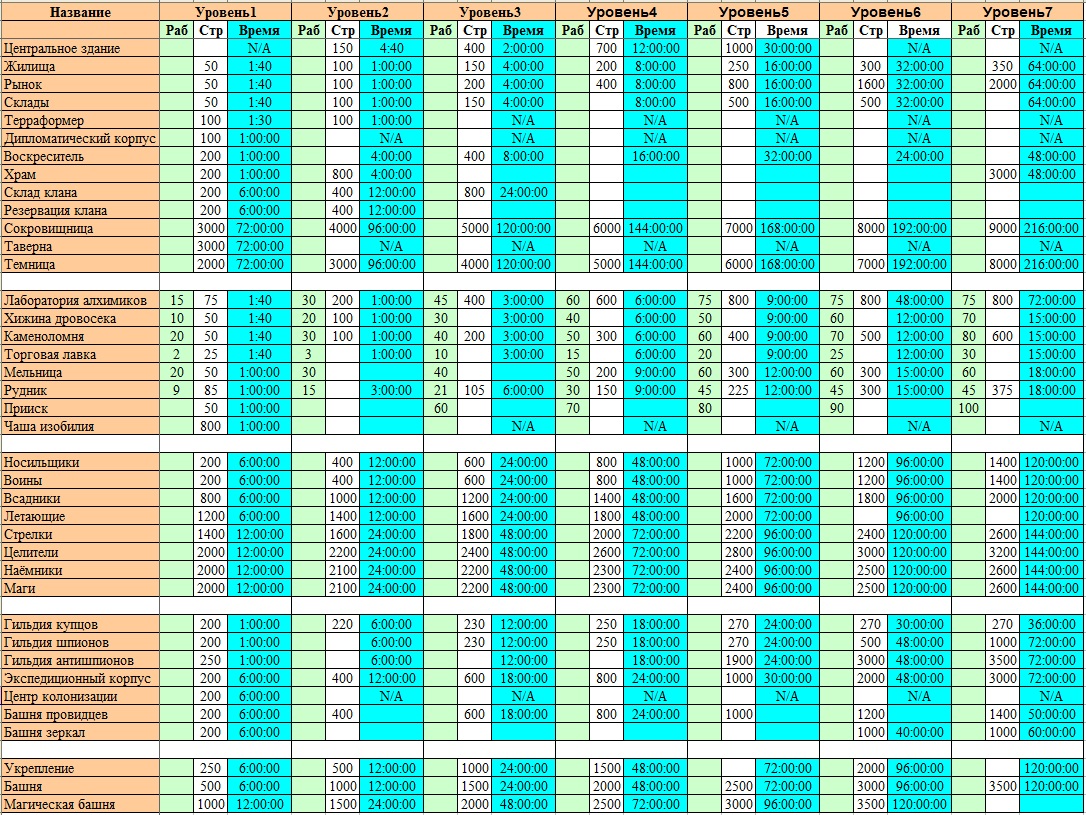Select the 40:00:00 time in Башня зеркал row
This screenshot has height=815, width=1086.
pos(919,733)
